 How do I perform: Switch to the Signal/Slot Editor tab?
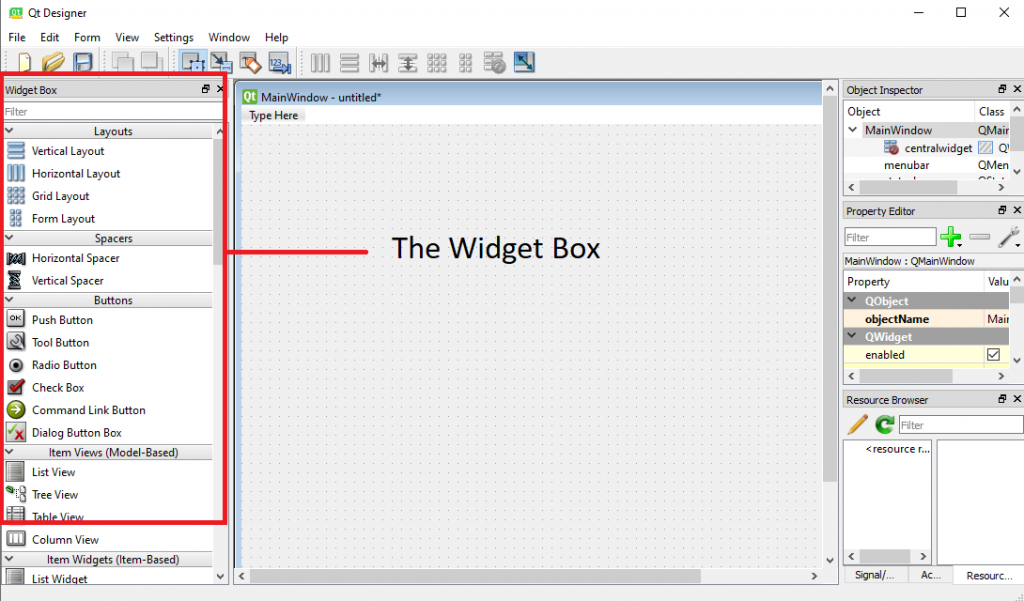pos(877,575)
